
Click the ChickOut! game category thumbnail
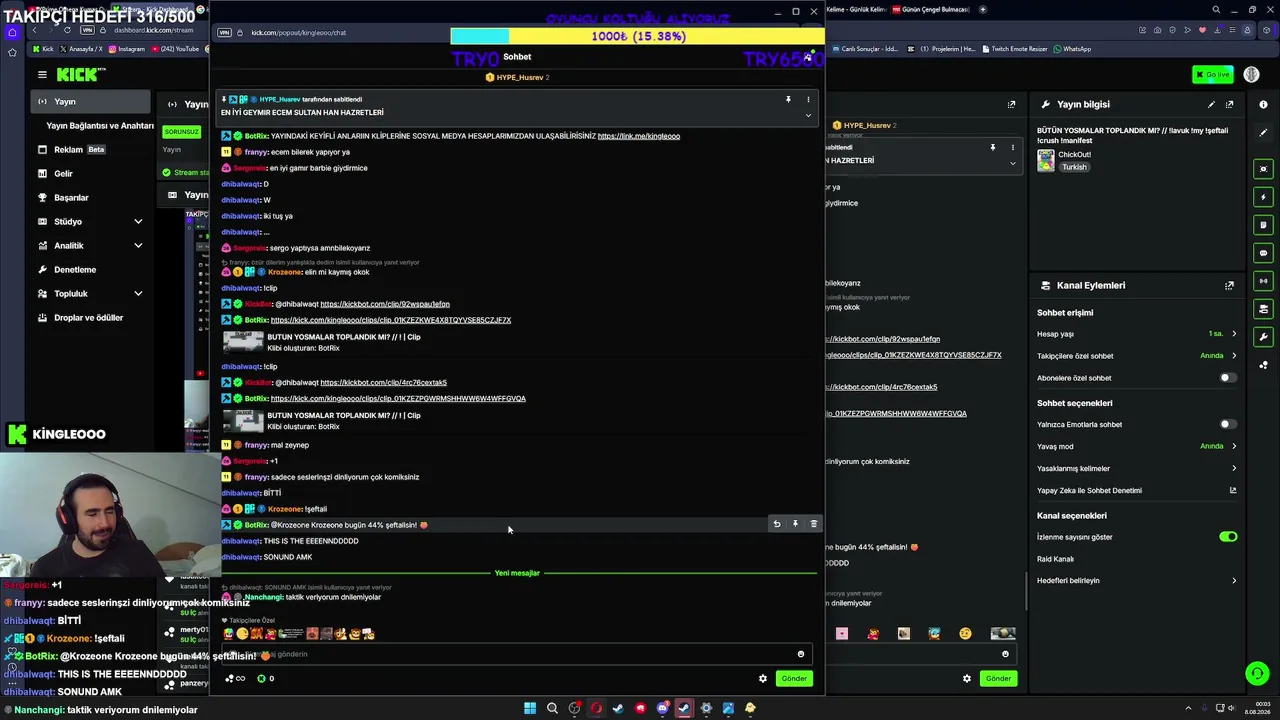pyautogui.click(x=1046, y=161)
